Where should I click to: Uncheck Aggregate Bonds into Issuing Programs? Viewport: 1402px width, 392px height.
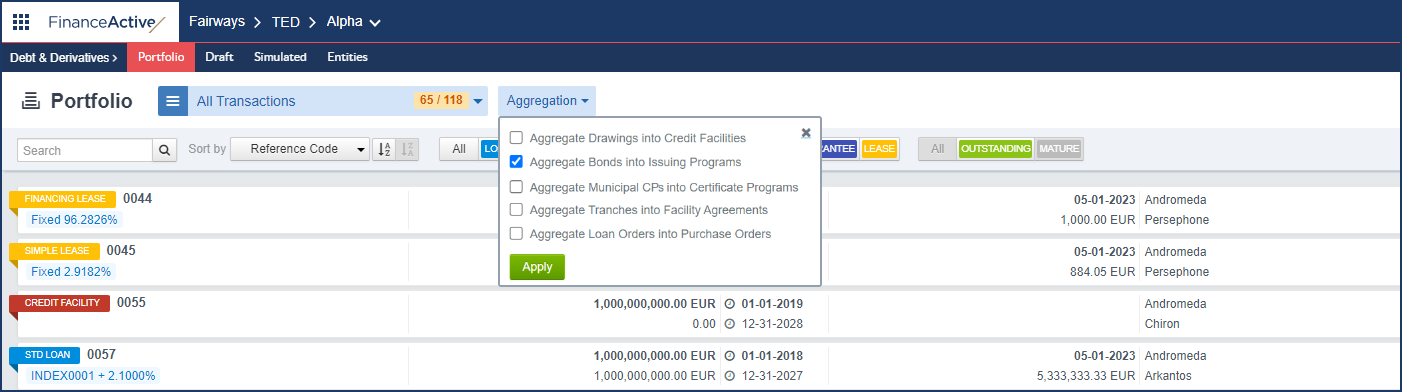(516, 162)
